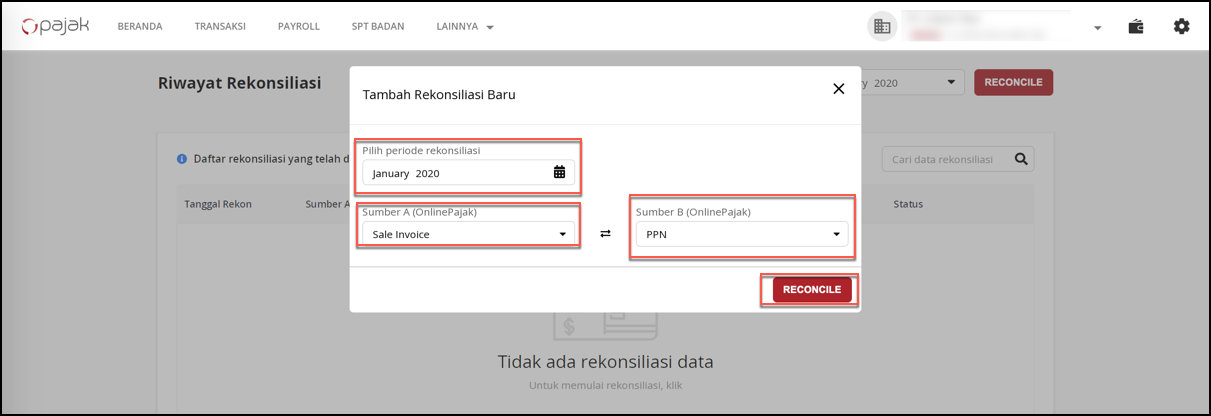The height and width of the screenshot is (416, 1211).
Task: Go to the TRANSAKSI menu
Action: (220, 27)
